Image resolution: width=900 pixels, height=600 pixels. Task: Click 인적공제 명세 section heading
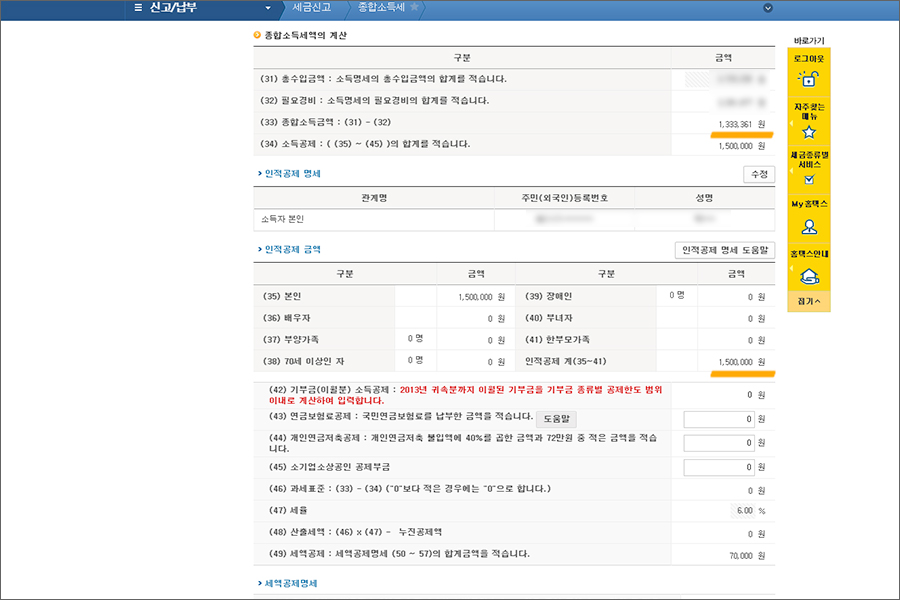(x=292, y=173)
